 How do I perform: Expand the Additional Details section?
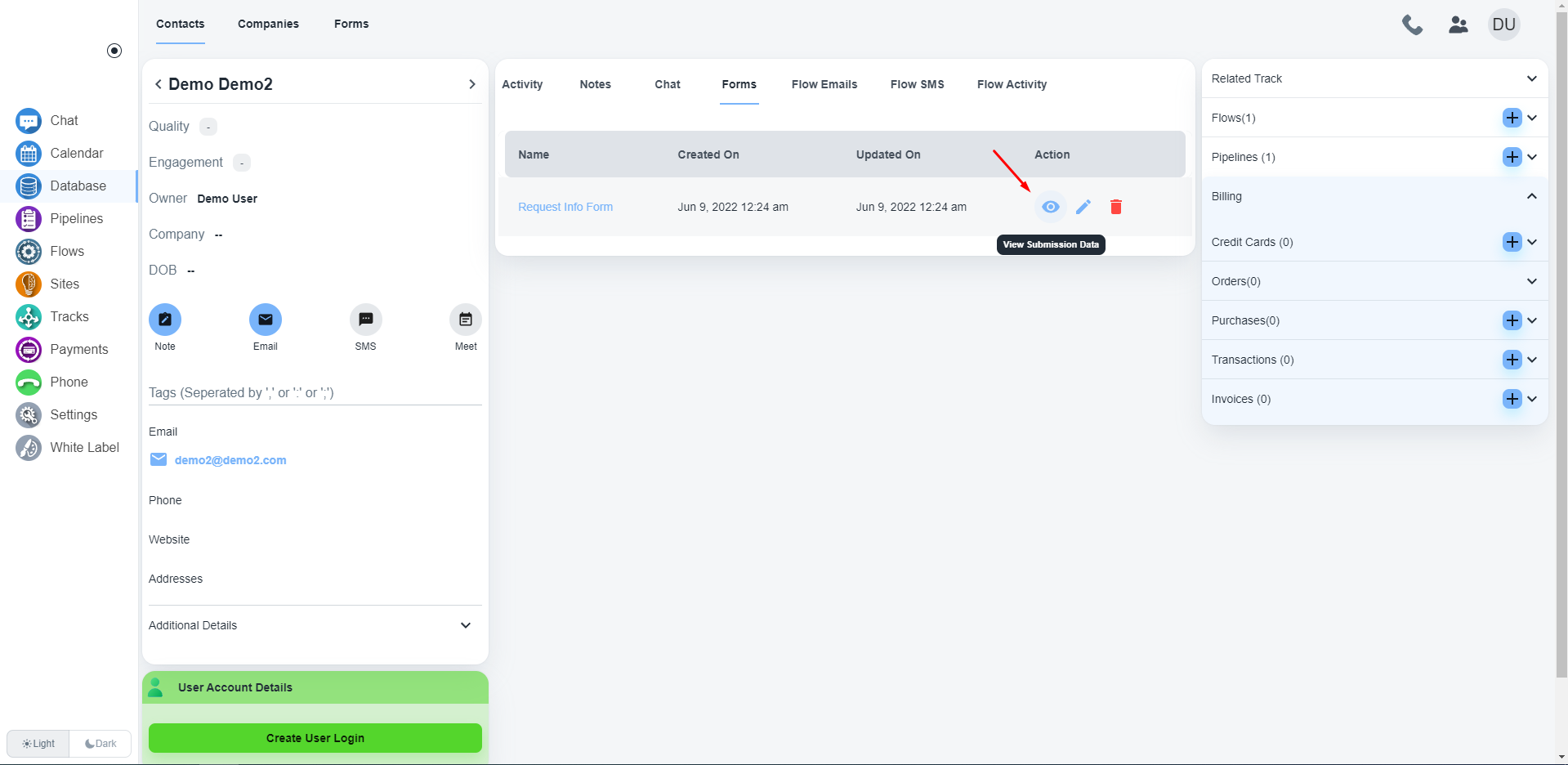[466, 625]
